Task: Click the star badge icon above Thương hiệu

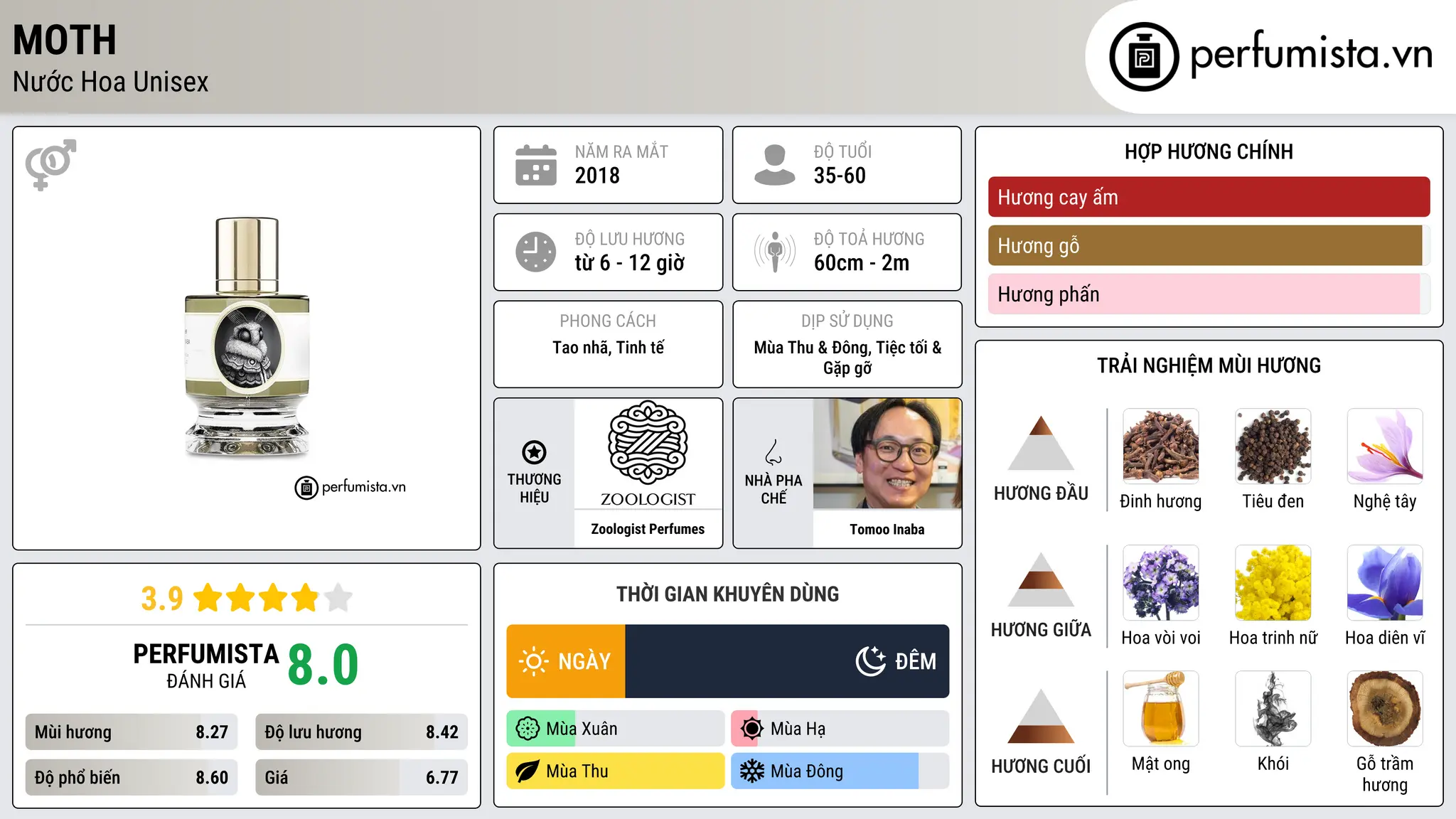Action: (534, 452)
